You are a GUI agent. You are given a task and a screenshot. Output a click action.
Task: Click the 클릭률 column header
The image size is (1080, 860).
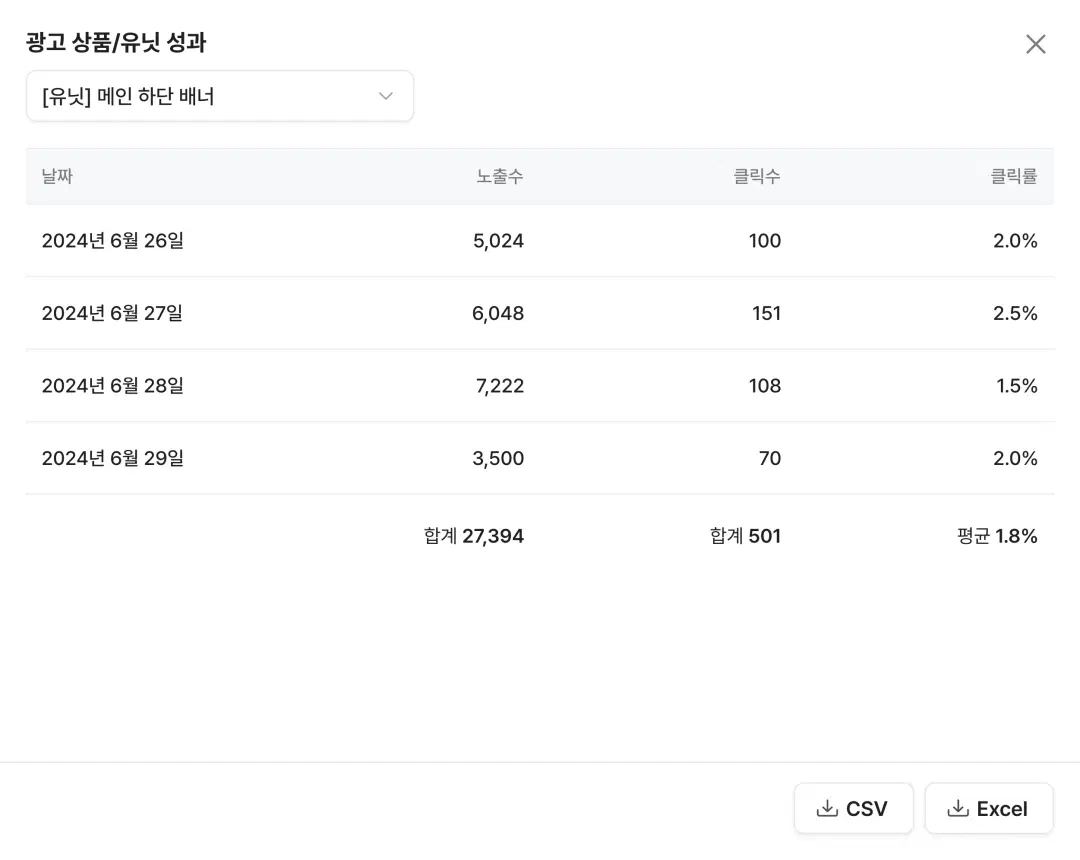1013,176
